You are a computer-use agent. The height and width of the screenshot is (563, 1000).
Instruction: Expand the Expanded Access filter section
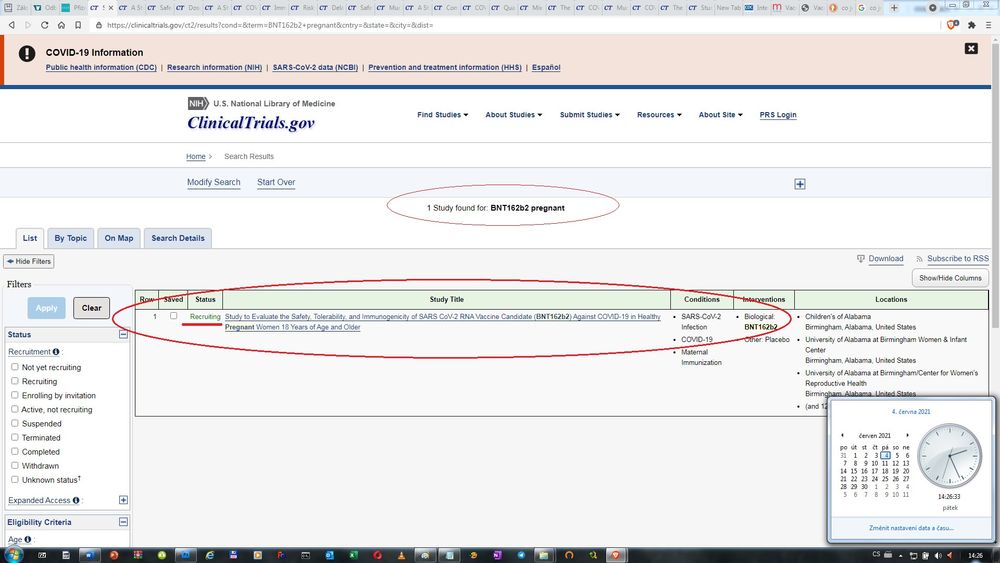click(124, 501)
